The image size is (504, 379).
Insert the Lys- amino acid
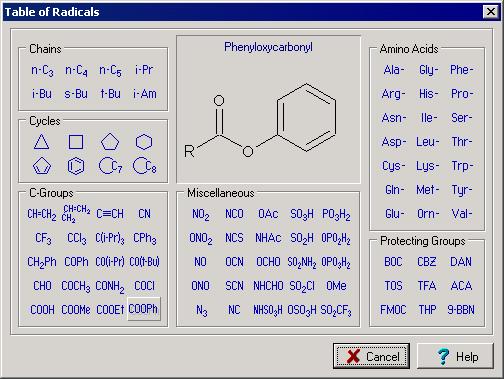(428, 166)
